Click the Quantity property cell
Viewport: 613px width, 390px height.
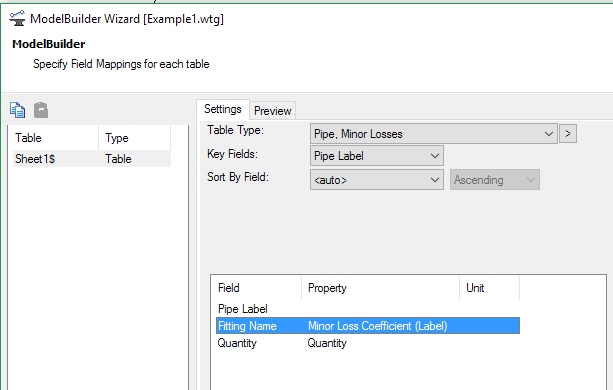327,343
